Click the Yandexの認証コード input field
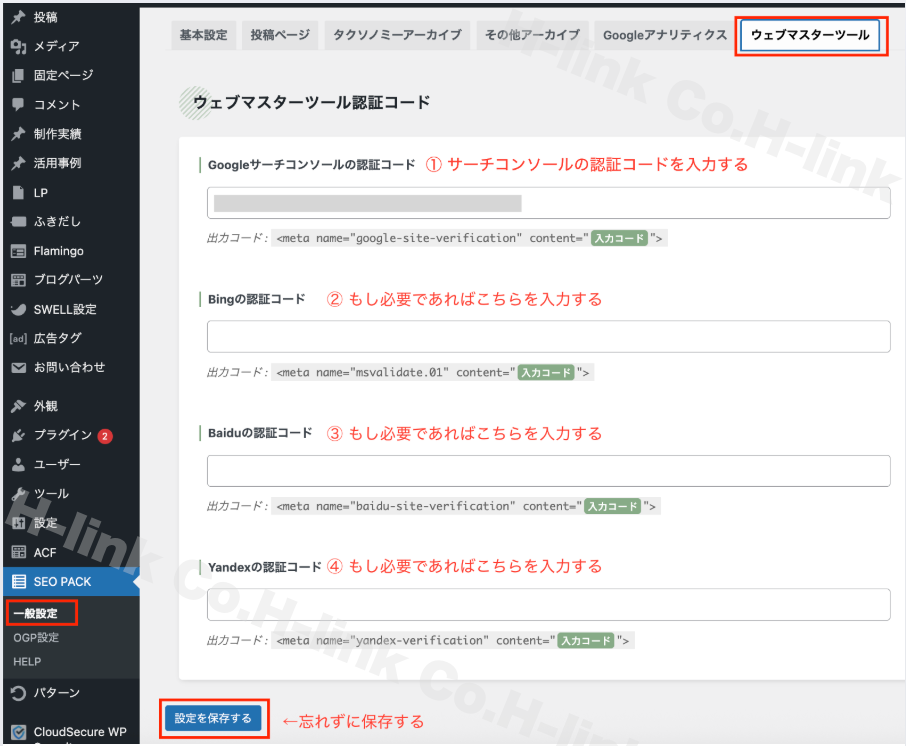This screenshot has height=746, width=906. (x=548, y=604)
